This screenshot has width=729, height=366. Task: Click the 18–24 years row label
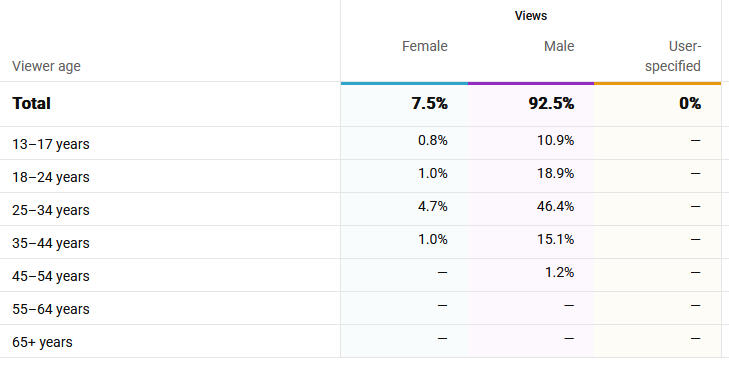[x=51, y=177]
